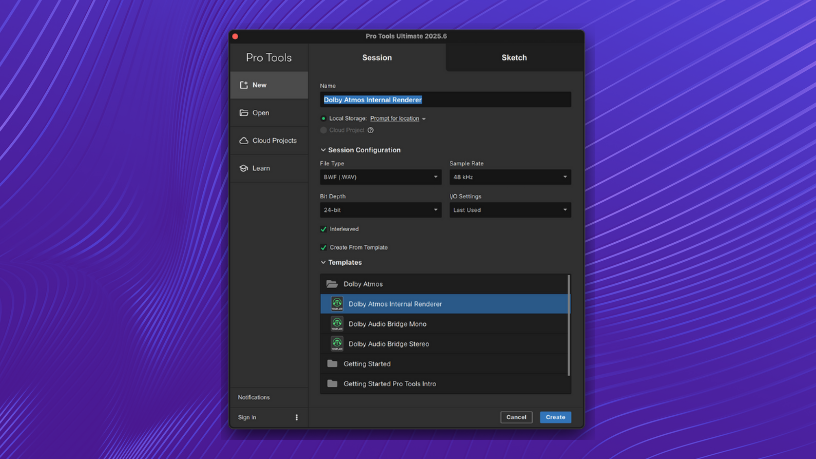Click the Cloud Projects cloud icon
The width and height of the screenshot is (816, 459).
(244, 141)
